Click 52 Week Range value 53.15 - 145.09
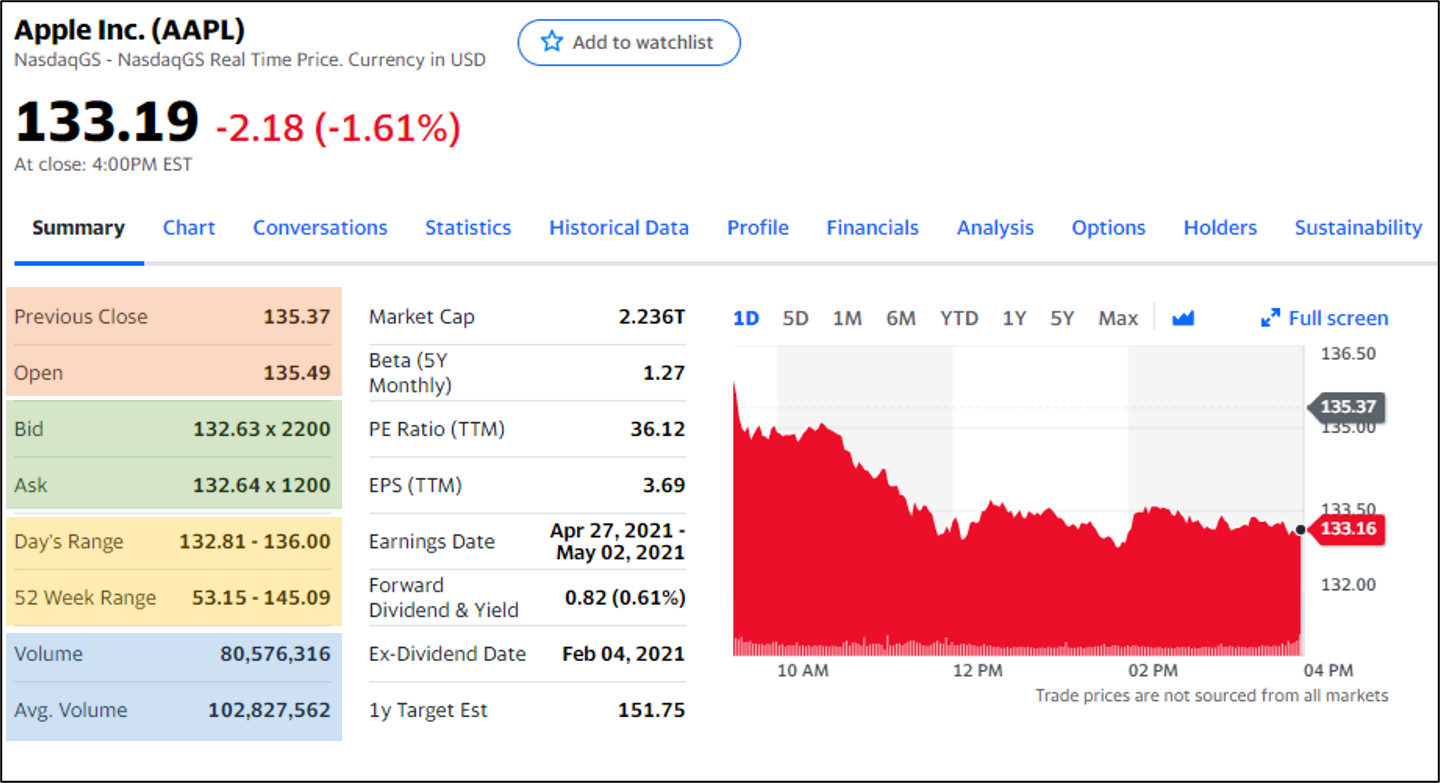The image size is (1440, 783). tap(261, 598)
